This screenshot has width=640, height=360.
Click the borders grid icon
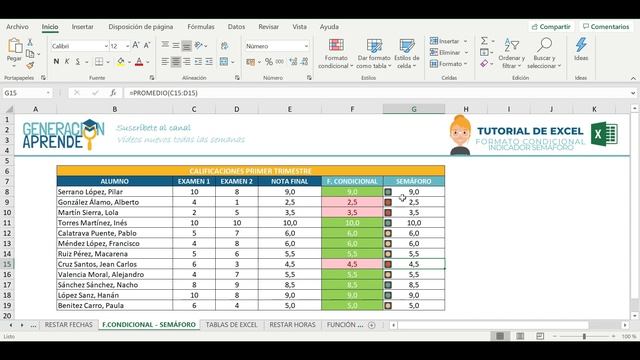point(99,62)
